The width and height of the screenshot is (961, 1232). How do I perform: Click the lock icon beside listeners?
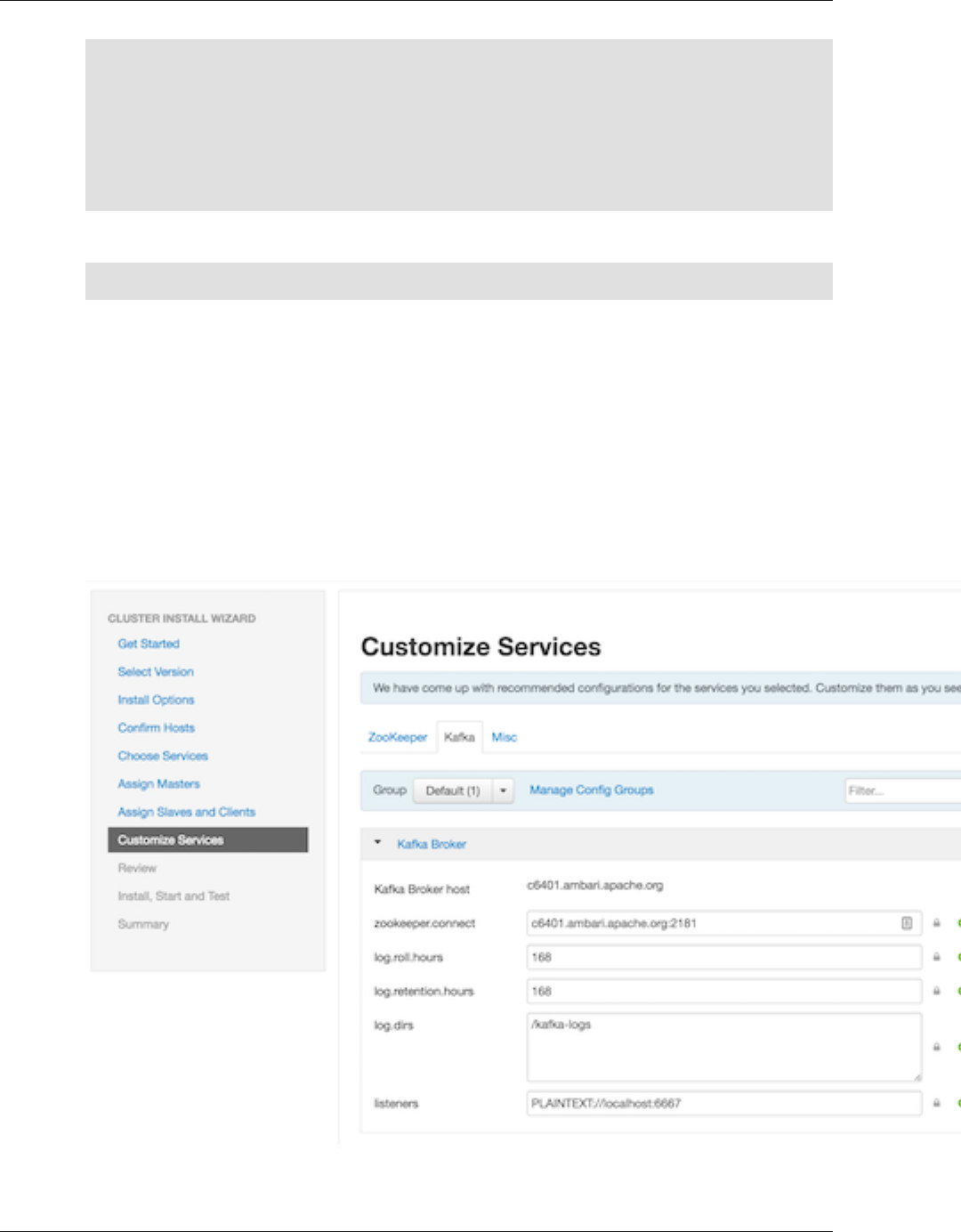[x=936, y=1103]
